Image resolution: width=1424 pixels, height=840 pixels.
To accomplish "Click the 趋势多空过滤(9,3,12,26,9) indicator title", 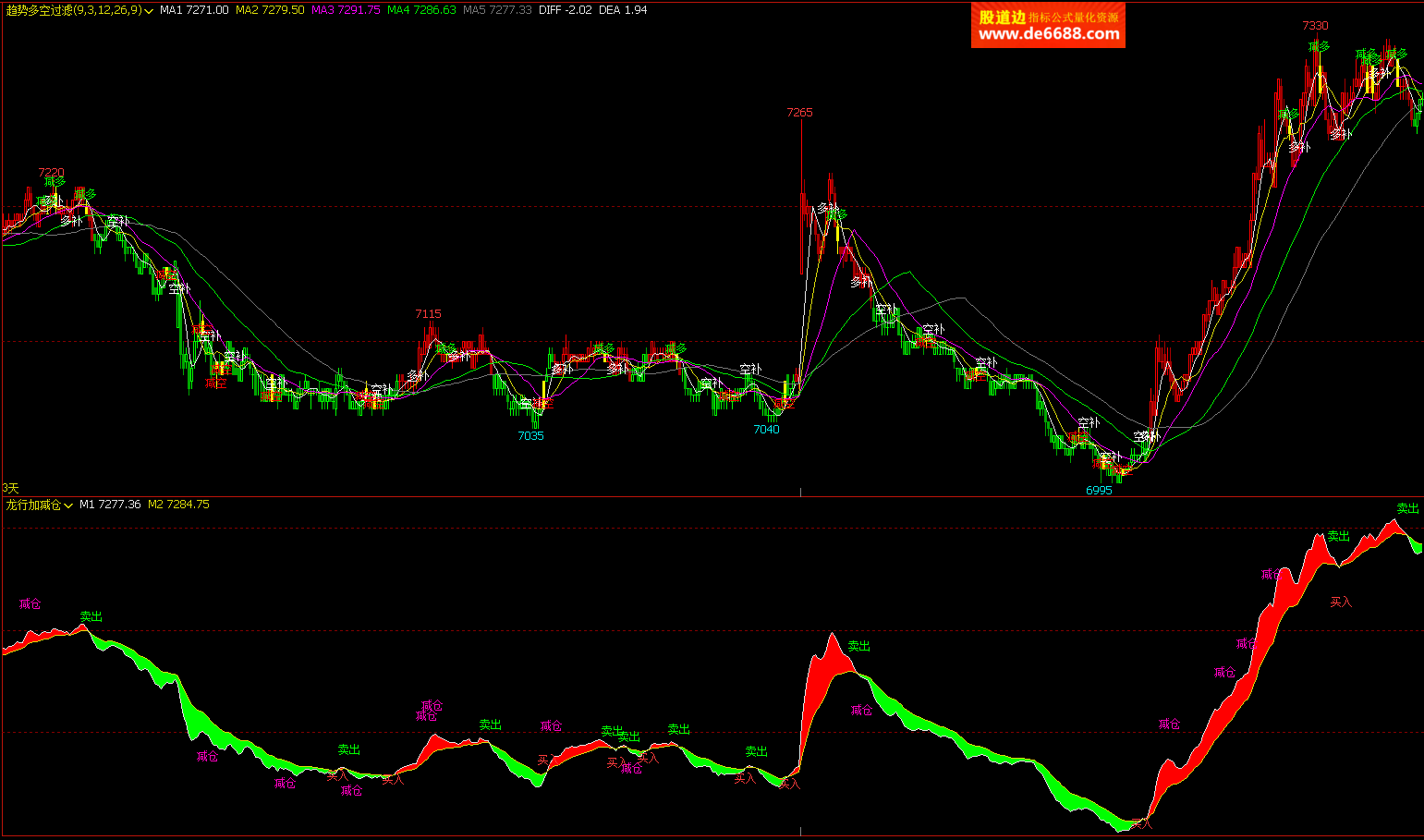I will [x=73, y=10].
